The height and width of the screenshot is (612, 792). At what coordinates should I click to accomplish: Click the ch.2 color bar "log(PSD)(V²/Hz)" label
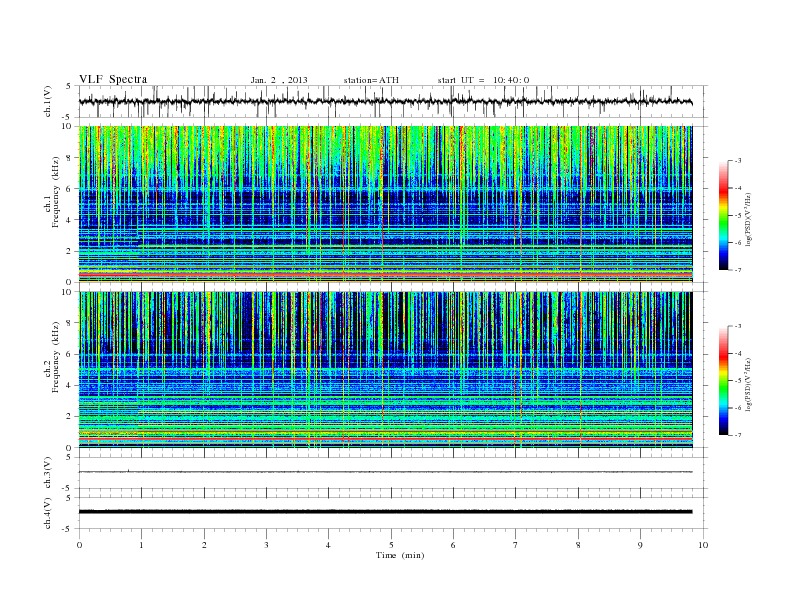pos(749,384)
